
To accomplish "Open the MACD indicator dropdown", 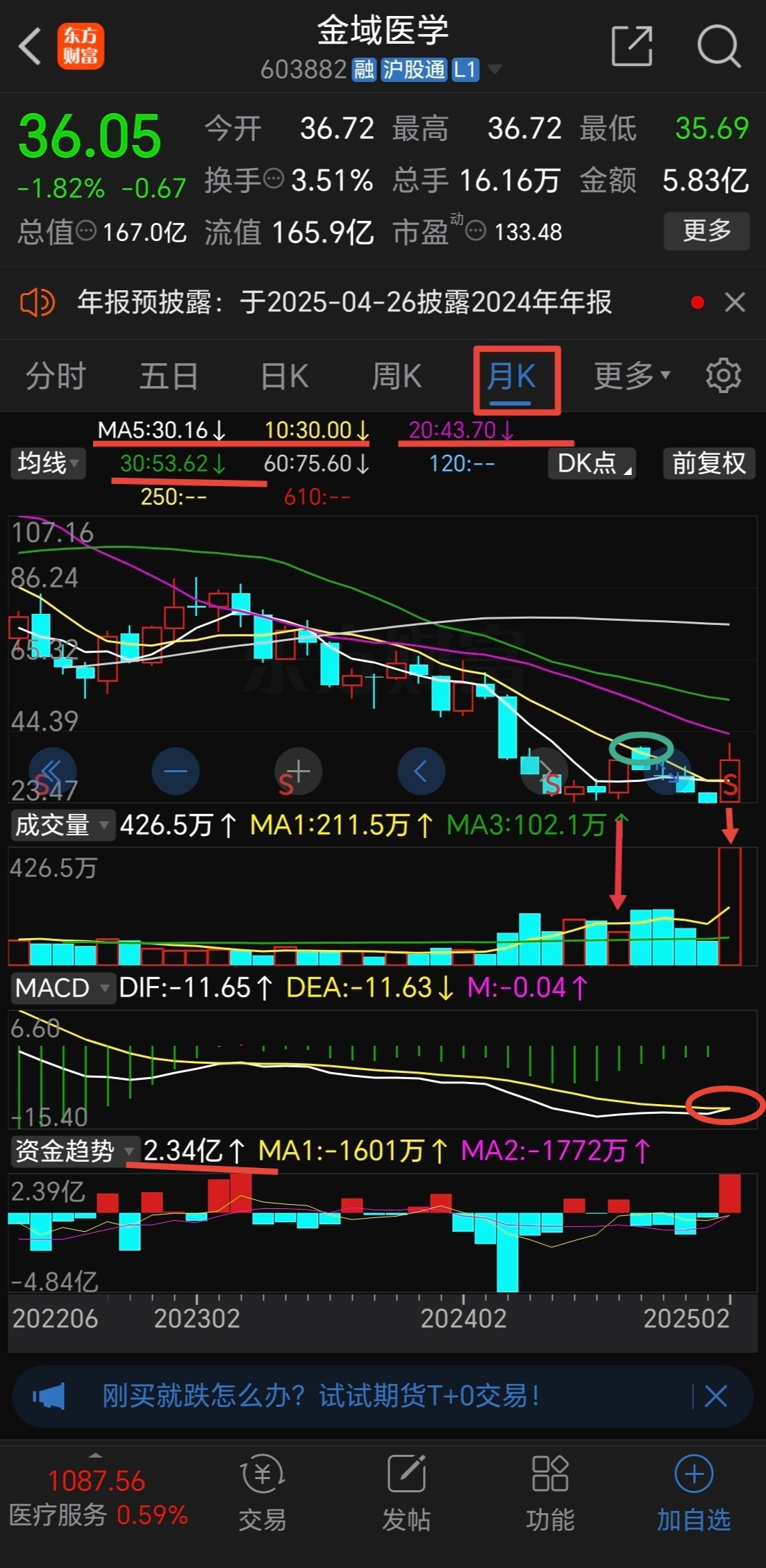I will point(62,988).
